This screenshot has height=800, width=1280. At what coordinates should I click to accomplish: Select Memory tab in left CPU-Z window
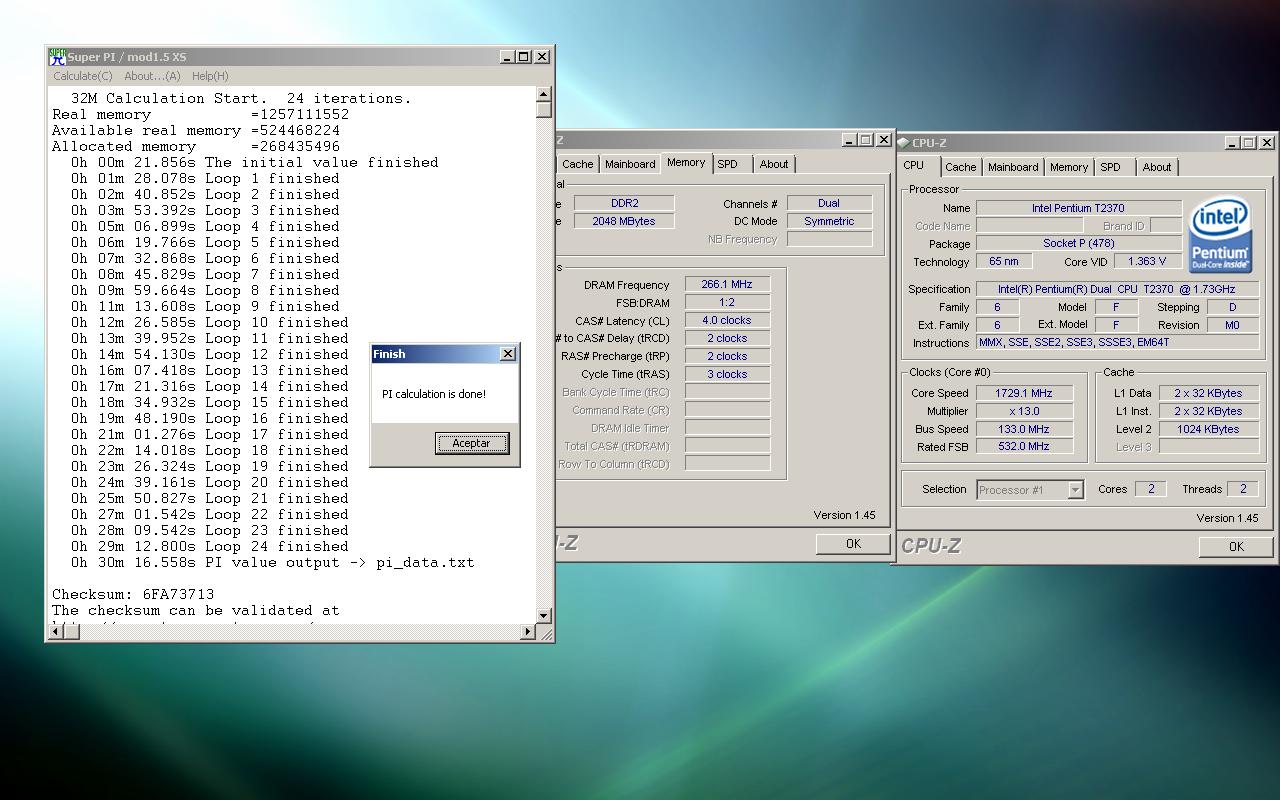pyautogui.click(x=686, y=163)
